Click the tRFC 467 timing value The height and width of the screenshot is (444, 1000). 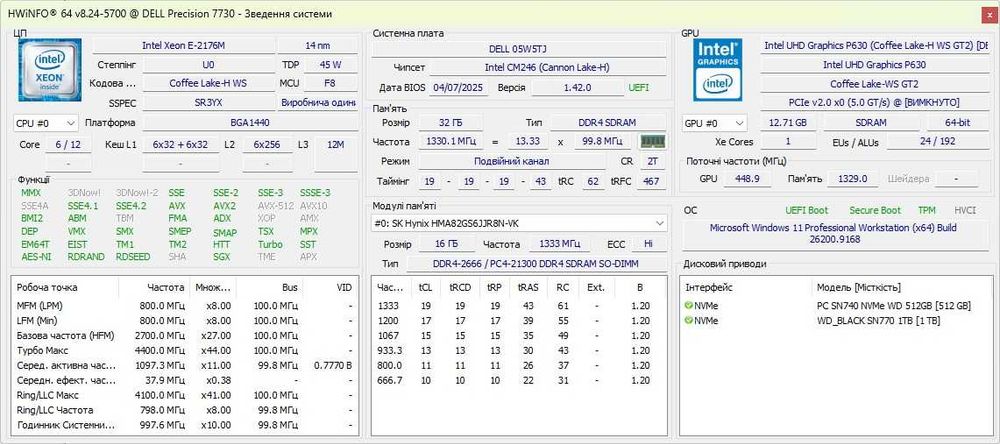click(651, 182)
